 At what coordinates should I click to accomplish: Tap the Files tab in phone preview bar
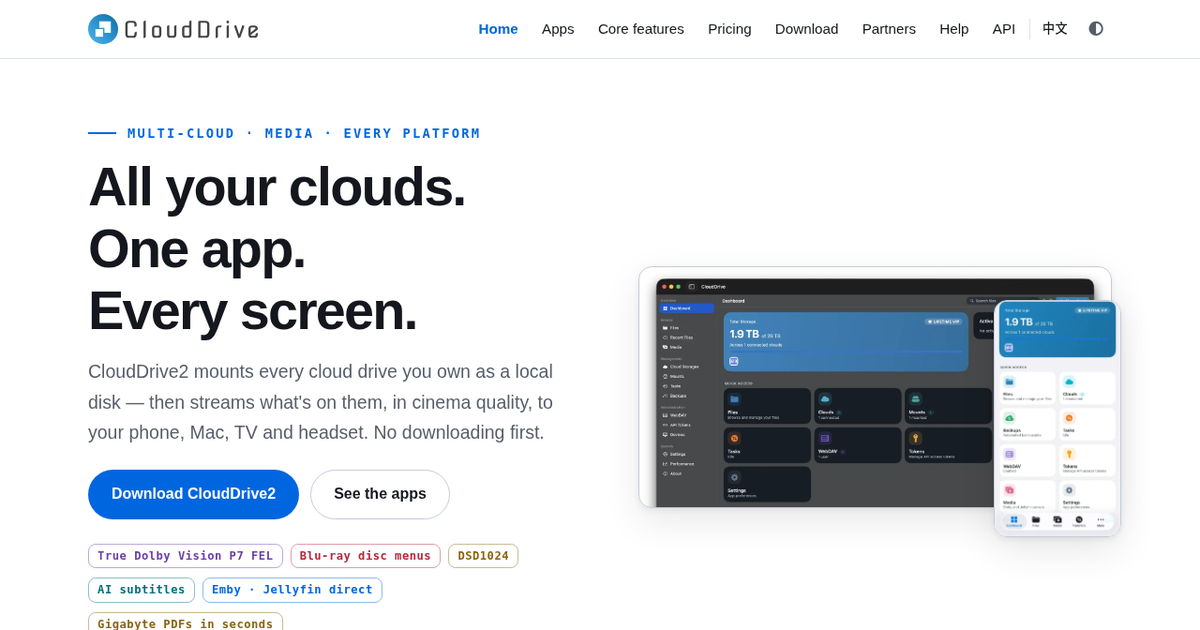pos(1036,521)
